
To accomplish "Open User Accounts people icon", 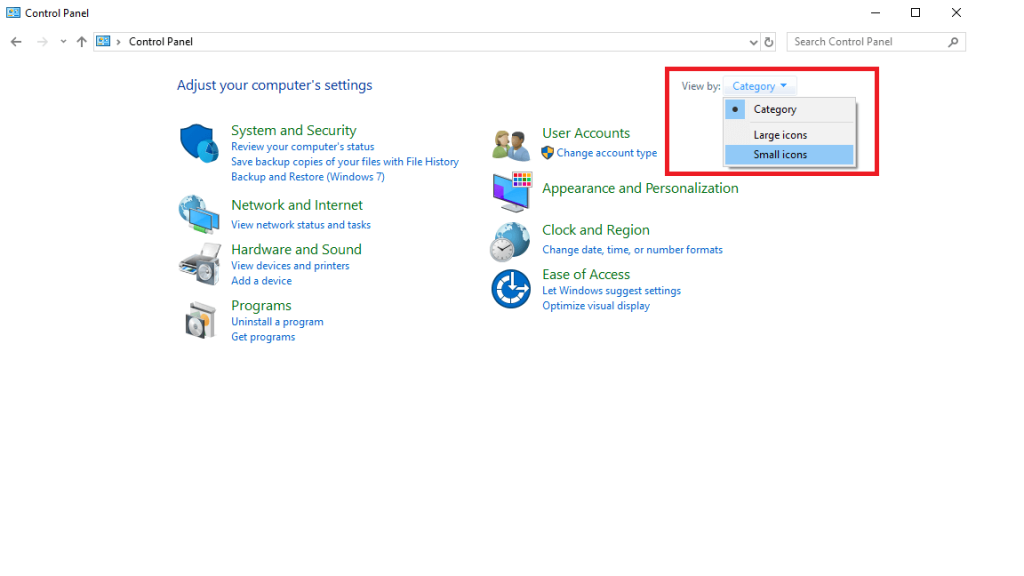I will tap(511, 145).
